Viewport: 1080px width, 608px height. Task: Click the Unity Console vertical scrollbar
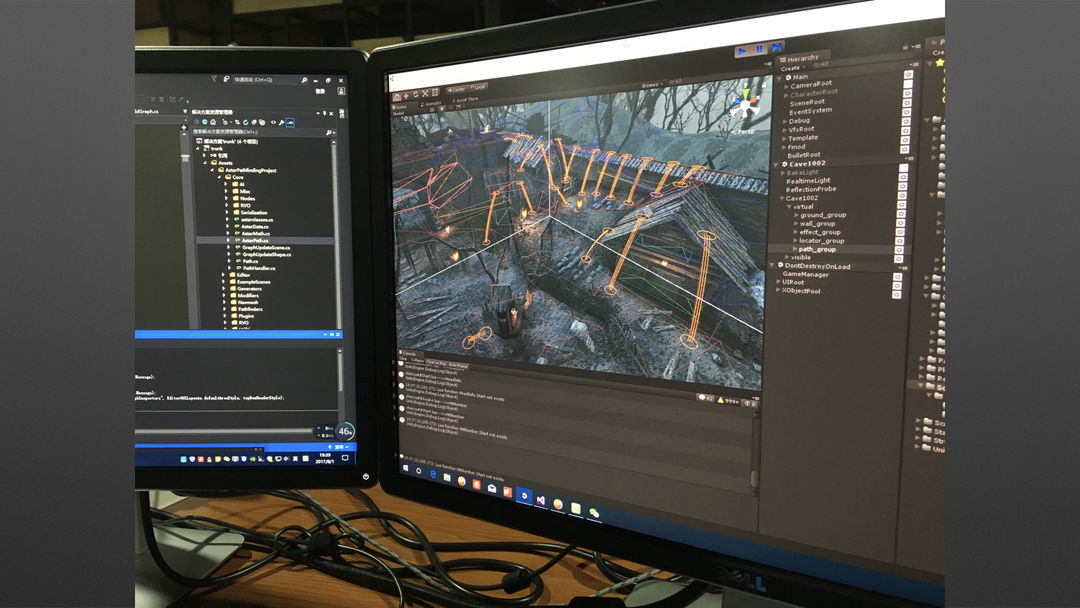(x=754, y=446)
